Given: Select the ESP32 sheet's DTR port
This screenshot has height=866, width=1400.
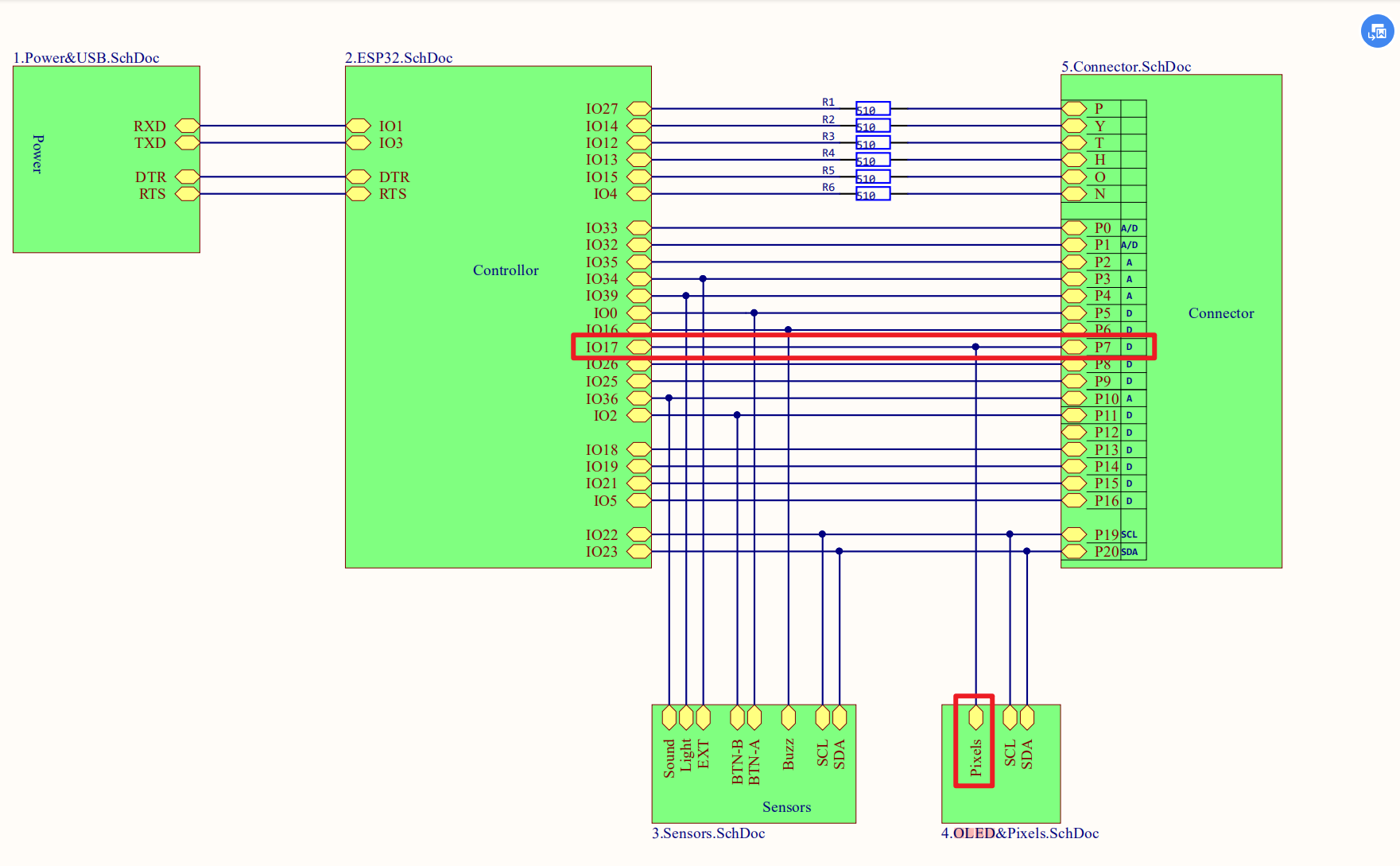Looking at the screenshot, I should coord(359,177).
